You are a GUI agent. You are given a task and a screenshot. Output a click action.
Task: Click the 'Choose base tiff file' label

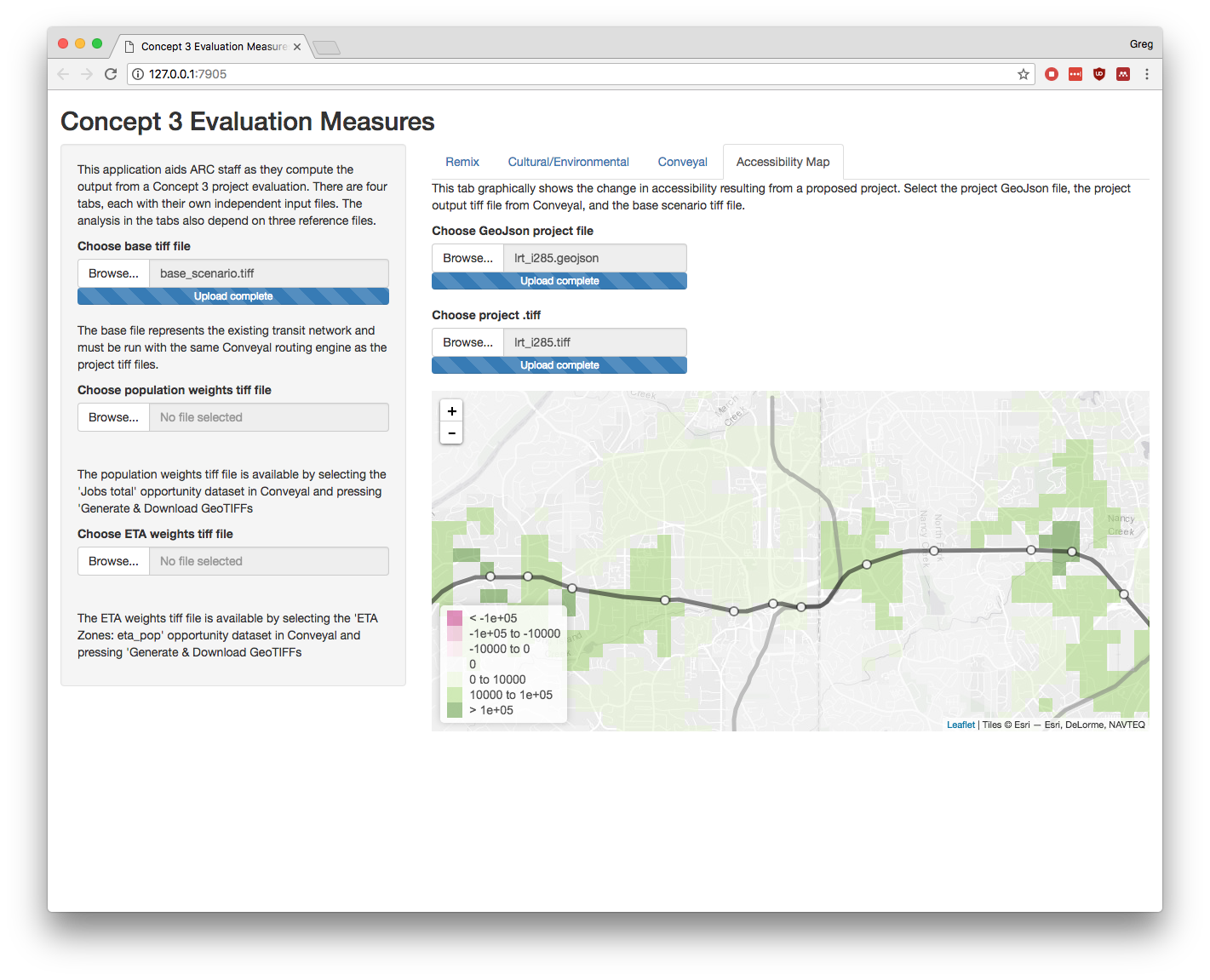tap(134, 246)
